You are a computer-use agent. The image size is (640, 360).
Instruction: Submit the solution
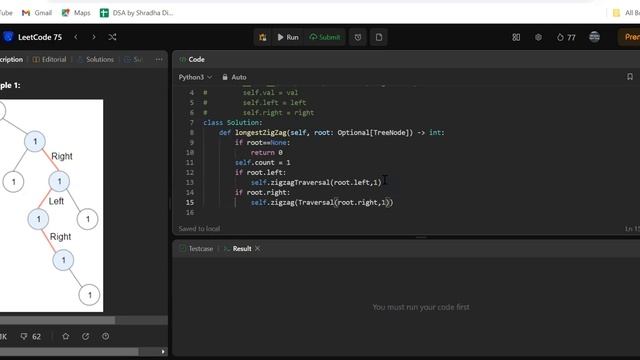(x=325, y=37)
